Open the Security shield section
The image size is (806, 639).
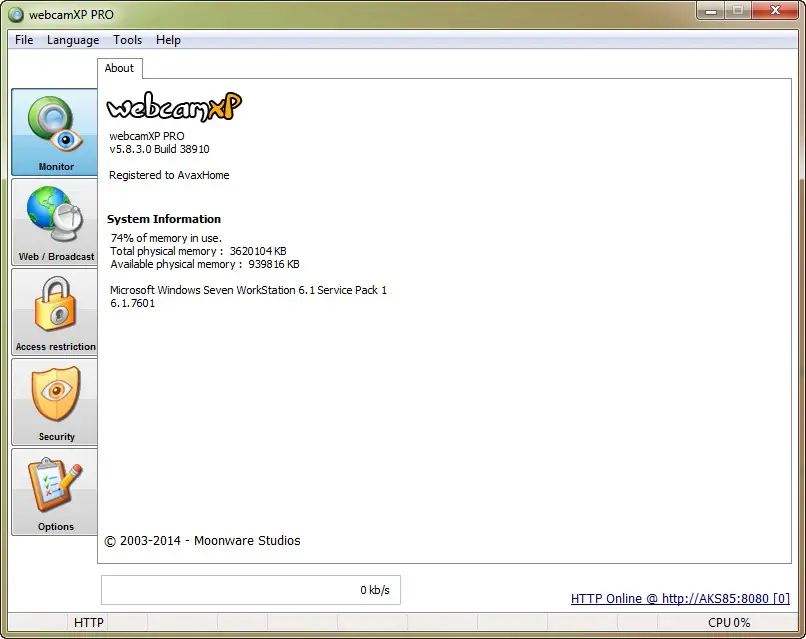[x=54, y=402]
